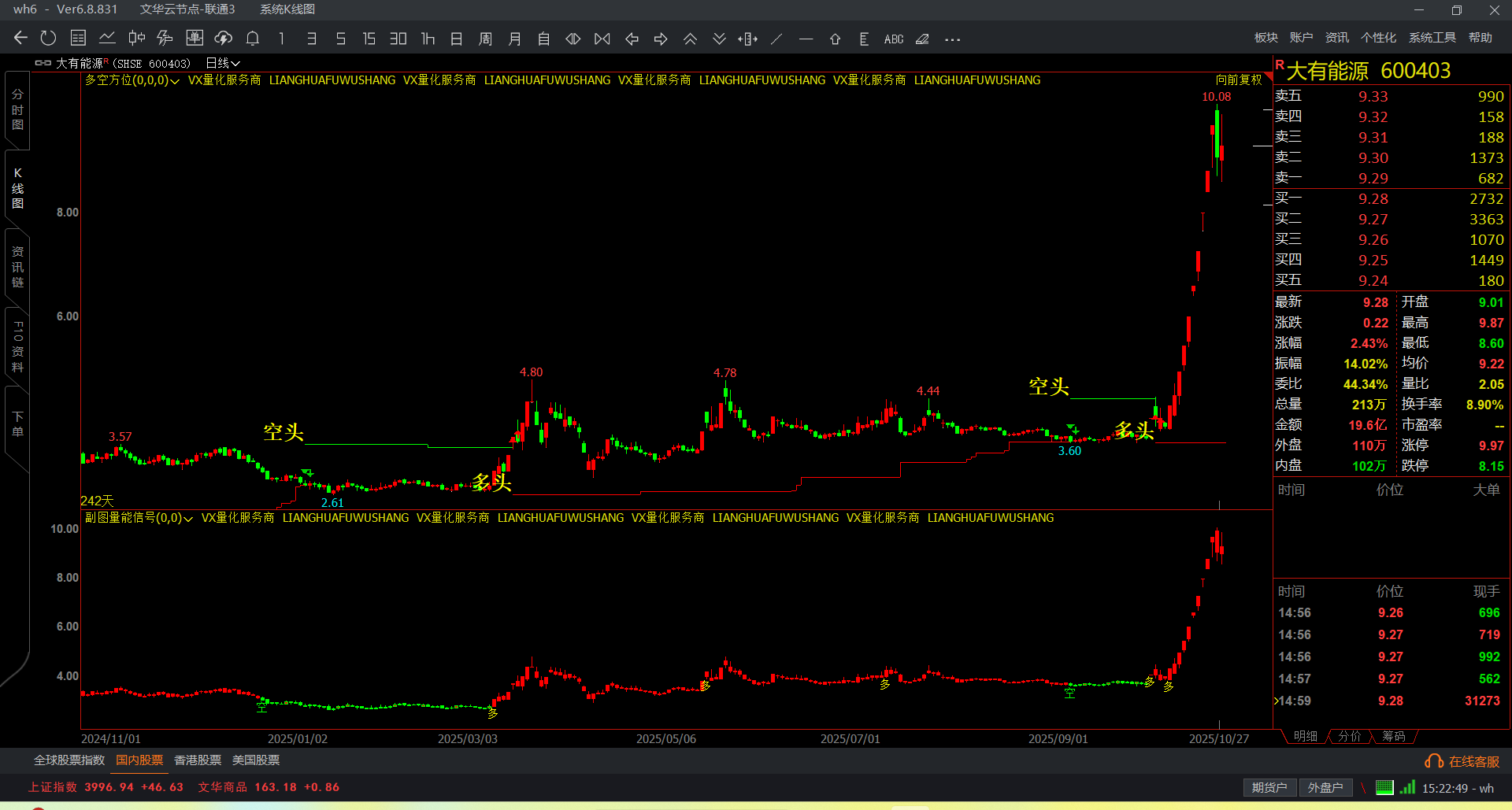Select the 15-minute period icon

[x=369, y=39]
